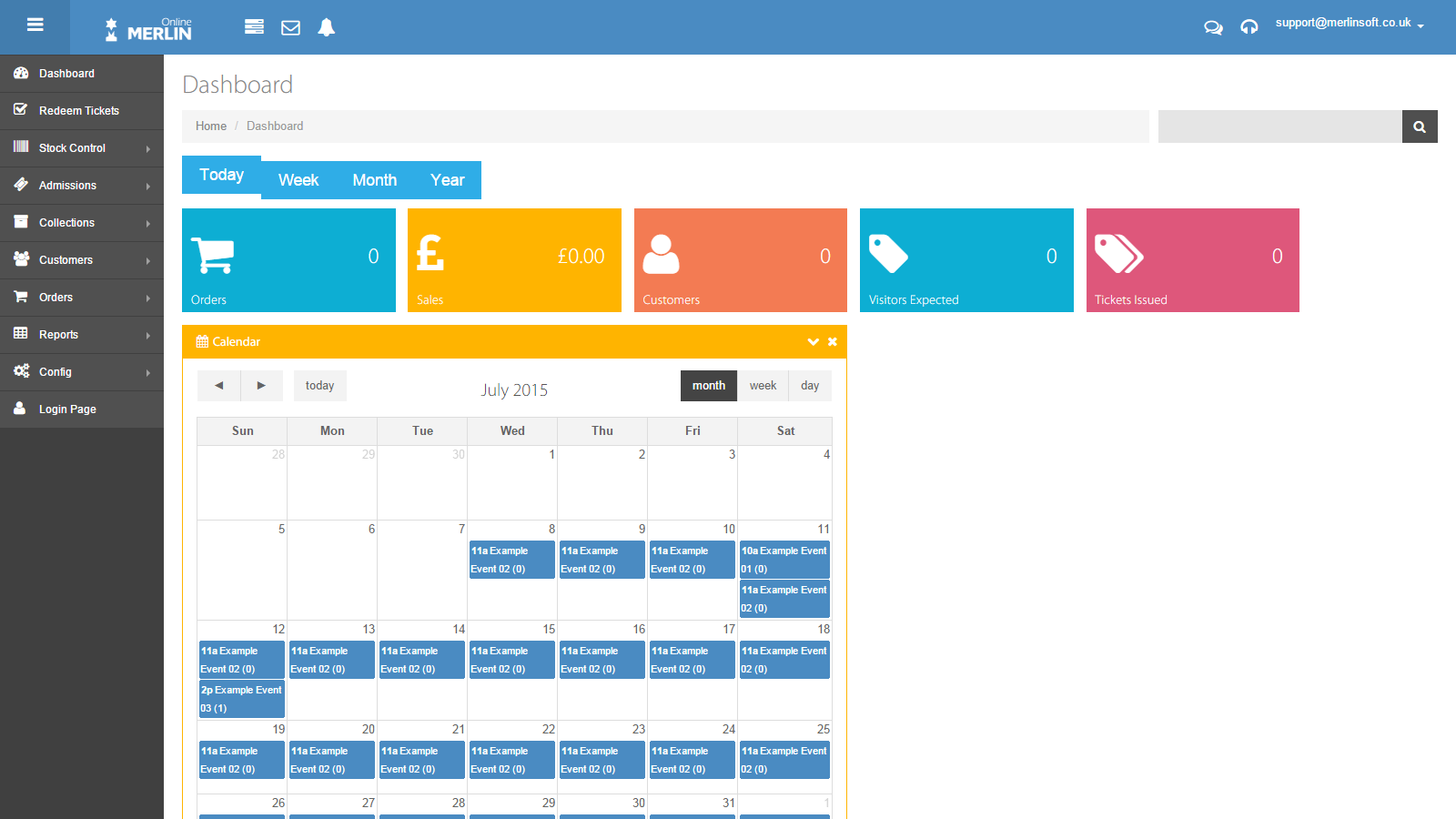1456x819 pixels.
Task: Switch calendar to day view
Action: pyautogui.click(x=810, y=386)
